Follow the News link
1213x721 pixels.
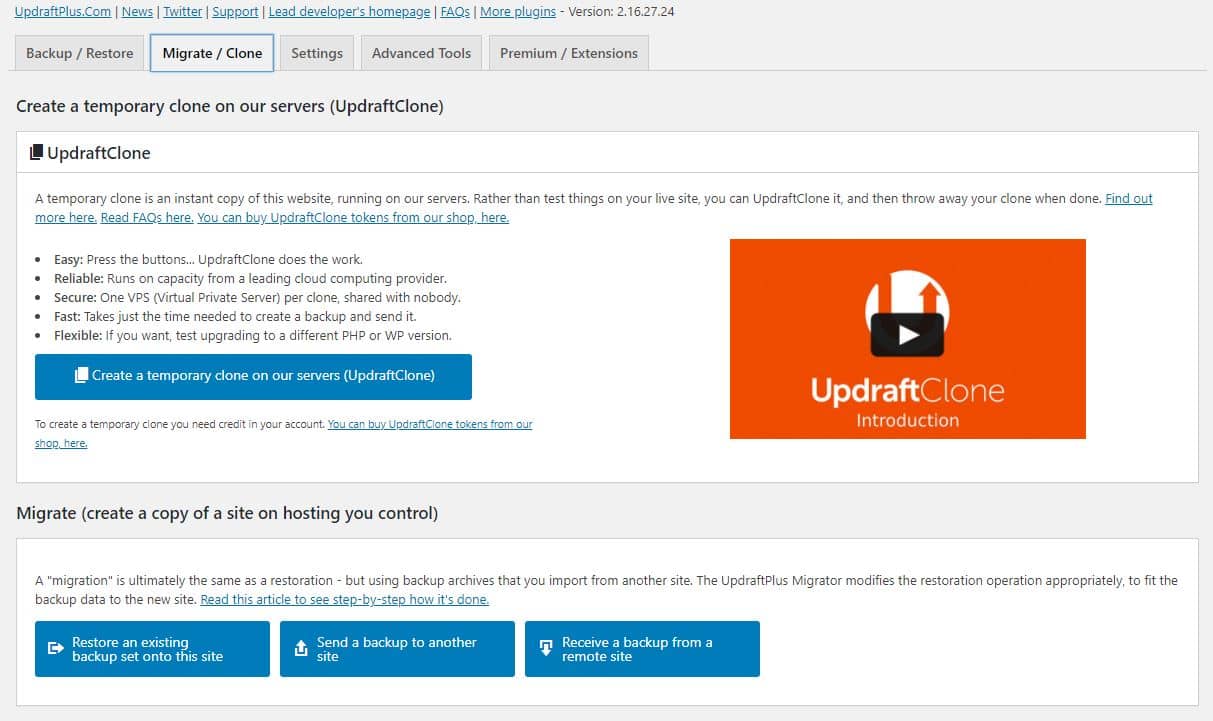(x=138, y=12)
